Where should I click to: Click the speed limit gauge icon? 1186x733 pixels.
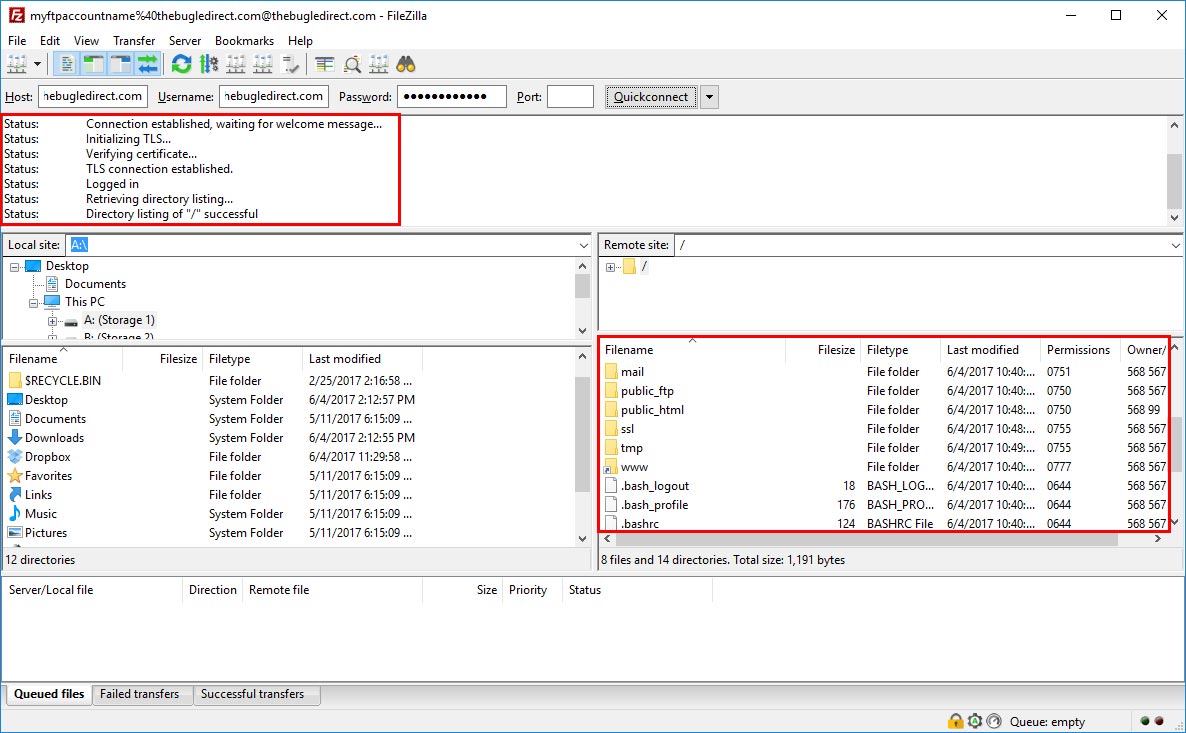point(993,721)
